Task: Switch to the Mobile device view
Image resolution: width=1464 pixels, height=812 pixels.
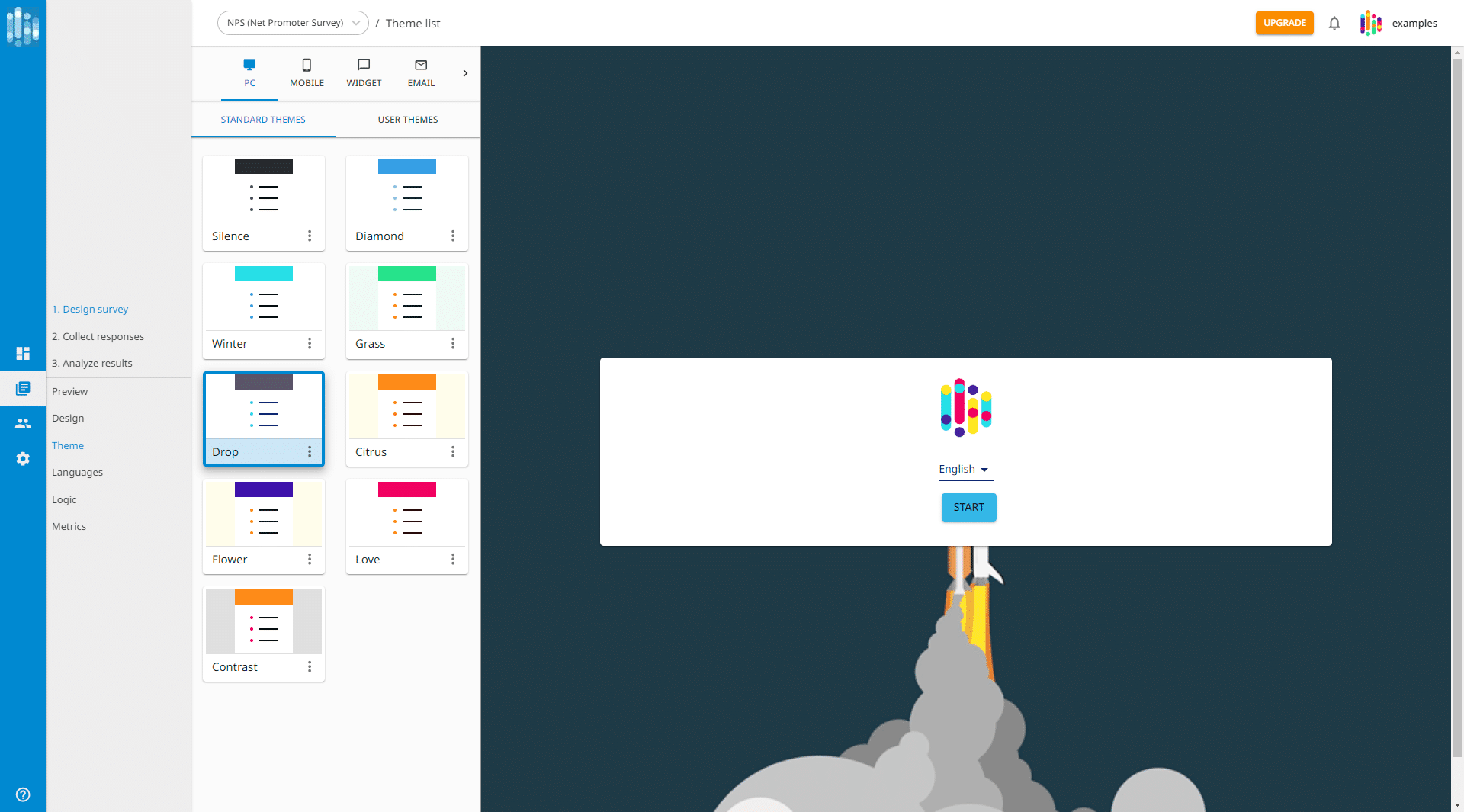Action: click(x=307, y=73)
